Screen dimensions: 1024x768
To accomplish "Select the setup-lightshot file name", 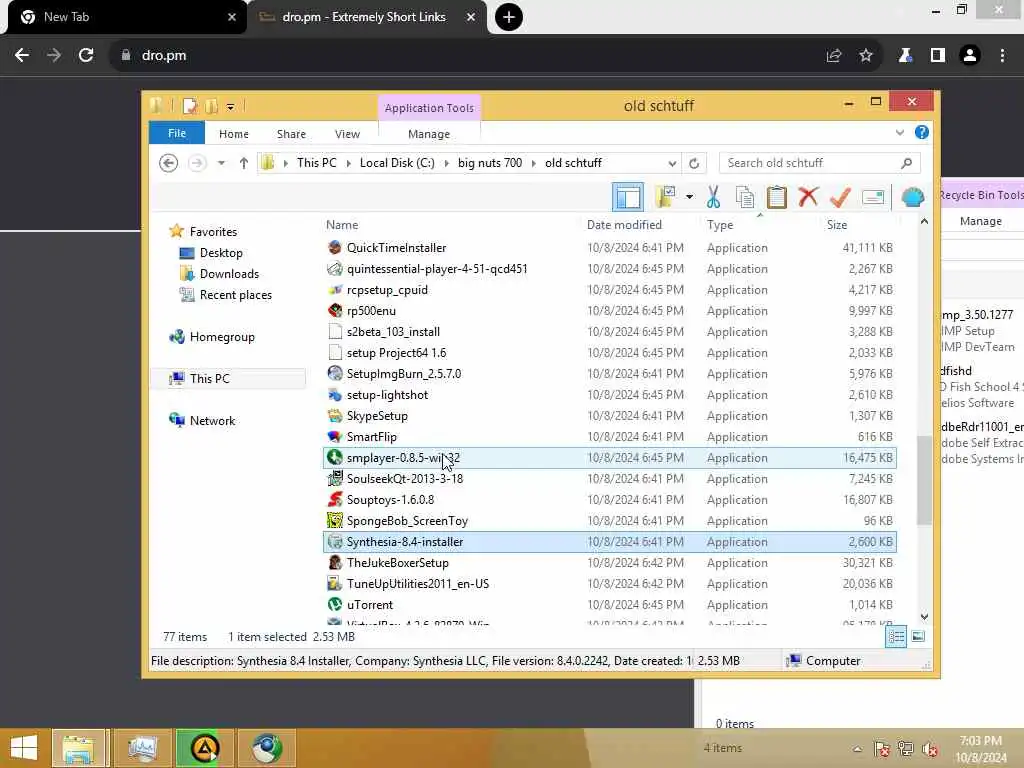I will [x=387, y=395].
